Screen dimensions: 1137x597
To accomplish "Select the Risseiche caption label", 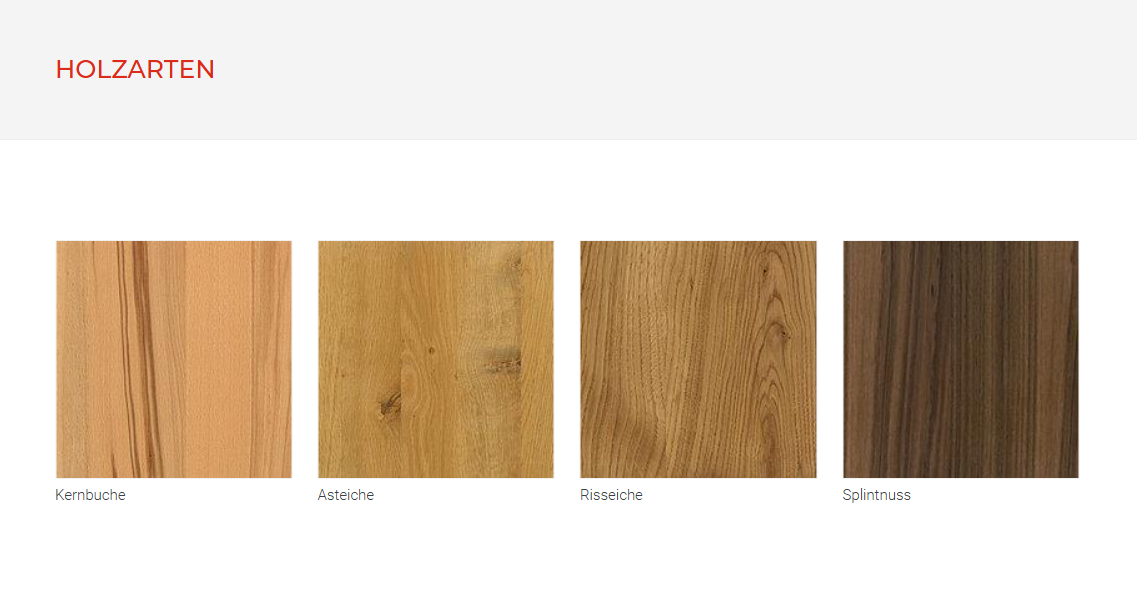I will coord(611,495).
